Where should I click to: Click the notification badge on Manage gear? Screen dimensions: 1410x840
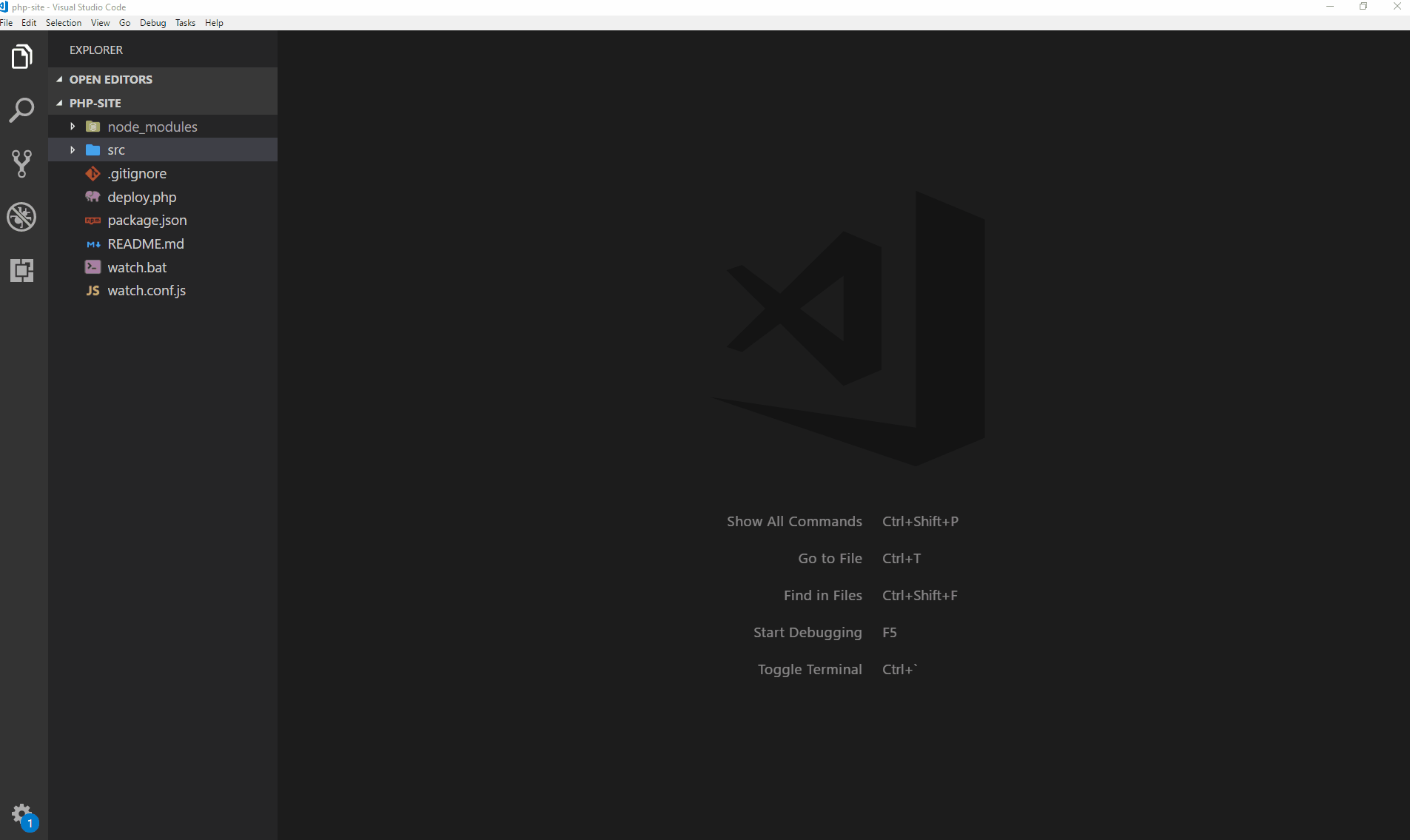[x=30, y=823]
